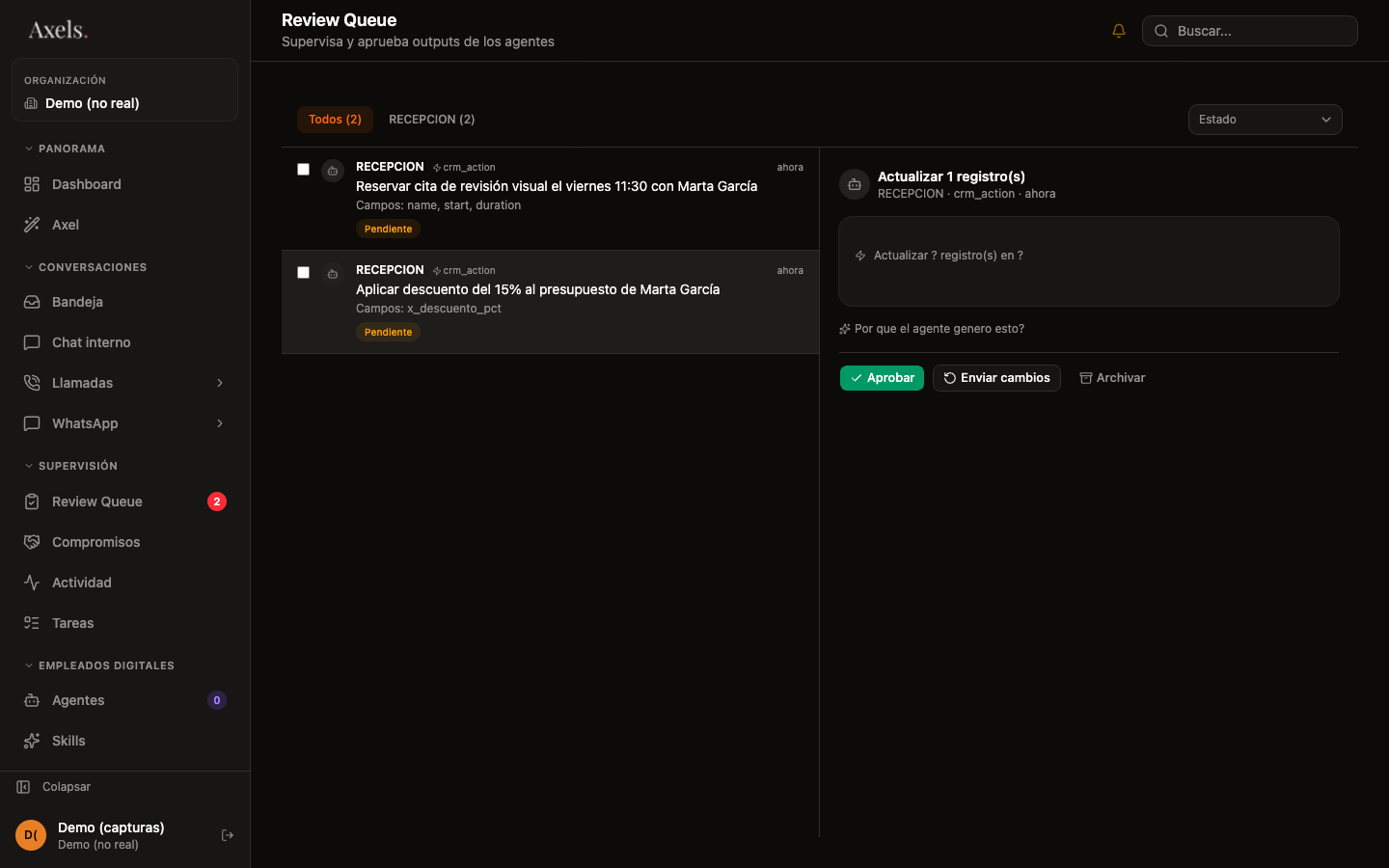The height and width of the screenshot is (868, 1389).
Task: Click the green Aprobar button
Action: tap(882, 378)
